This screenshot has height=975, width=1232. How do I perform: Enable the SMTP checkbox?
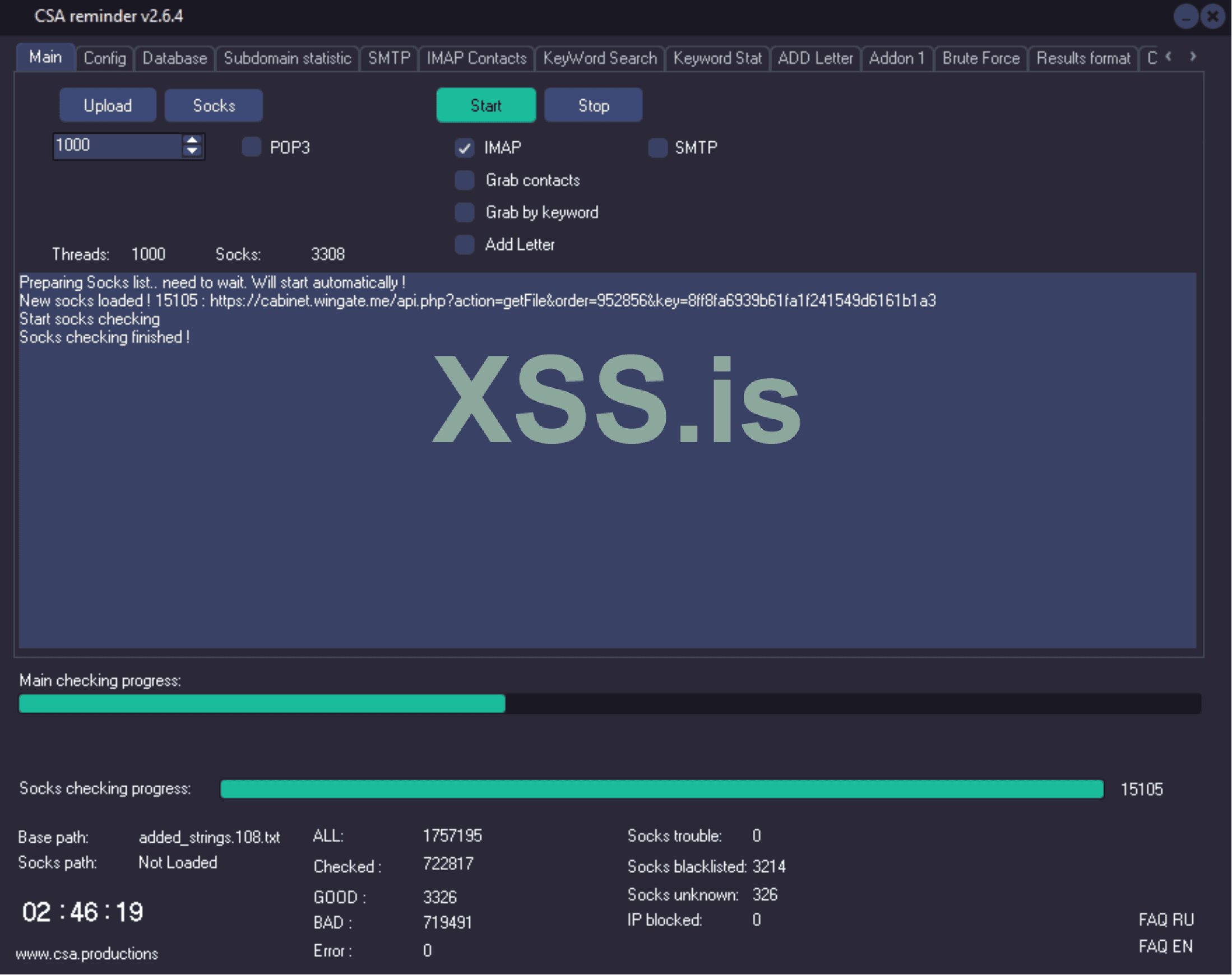point(657,148)
